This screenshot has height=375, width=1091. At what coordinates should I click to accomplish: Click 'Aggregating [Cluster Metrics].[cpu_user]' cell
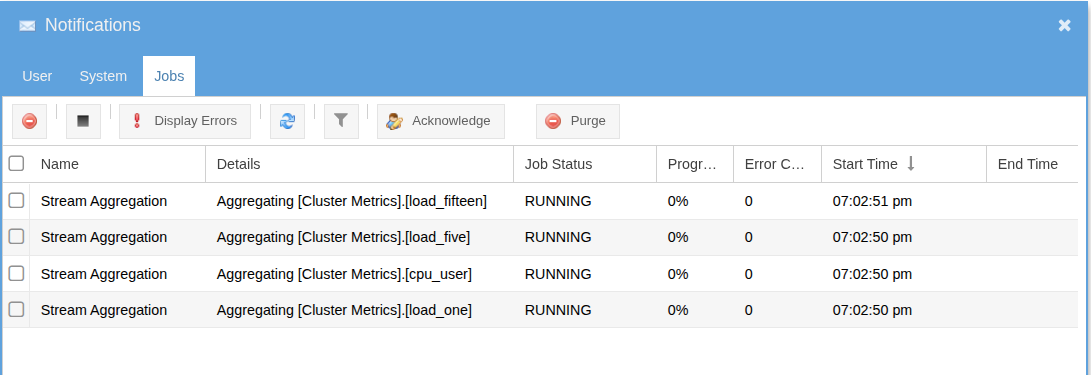tap(344, 274)
